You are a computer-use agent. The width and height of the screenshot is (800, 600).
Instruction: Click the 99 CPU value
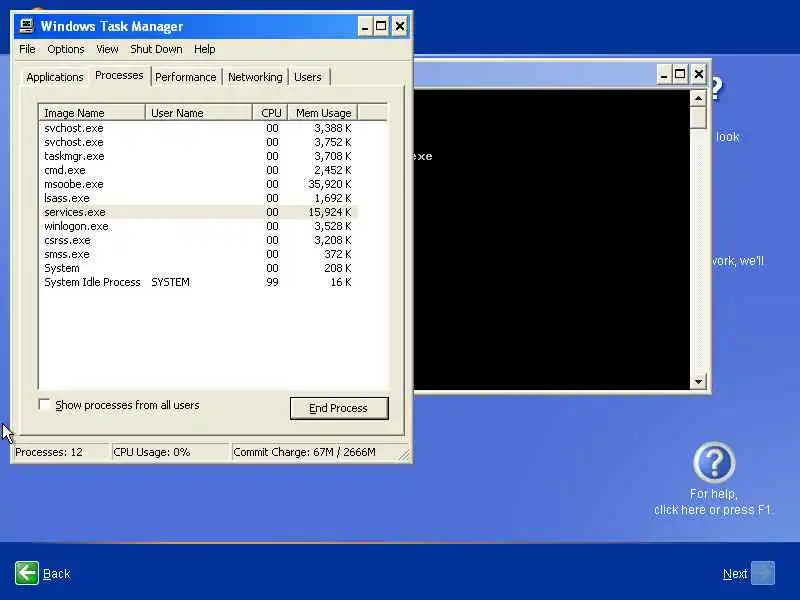tap(272, 282)
